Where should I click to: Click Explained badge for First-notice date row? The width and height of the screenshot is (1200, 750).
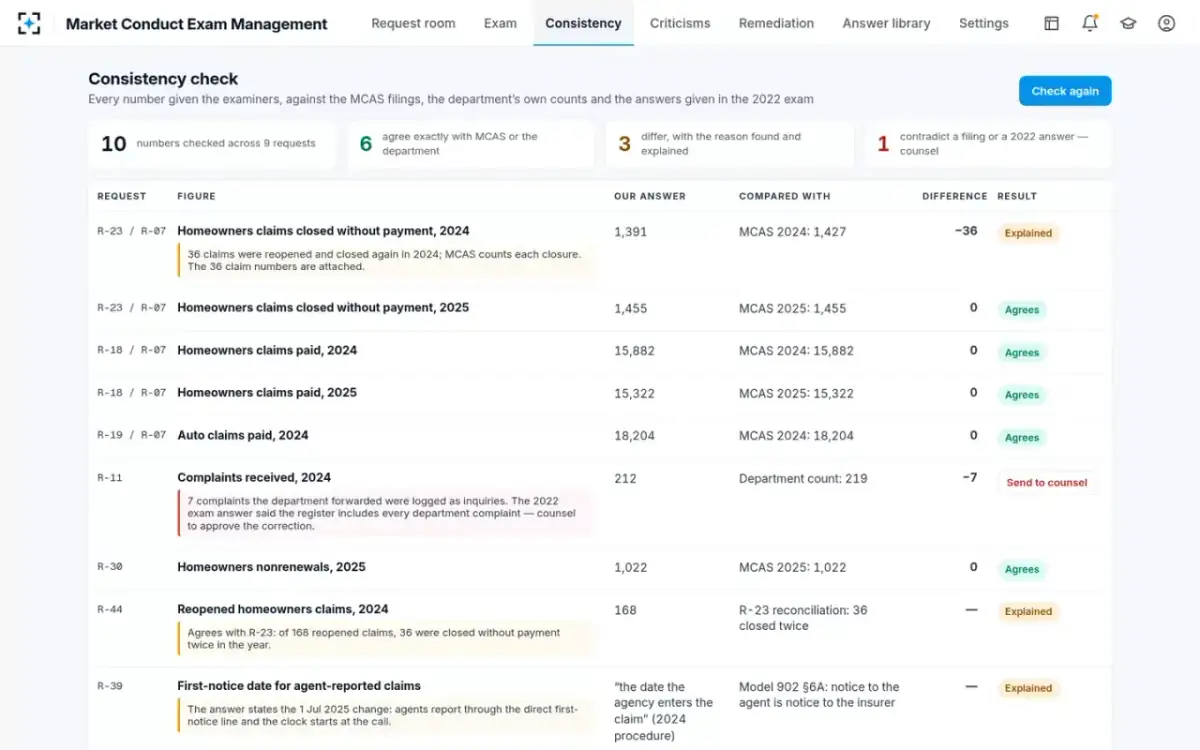tap(1028, 688)
